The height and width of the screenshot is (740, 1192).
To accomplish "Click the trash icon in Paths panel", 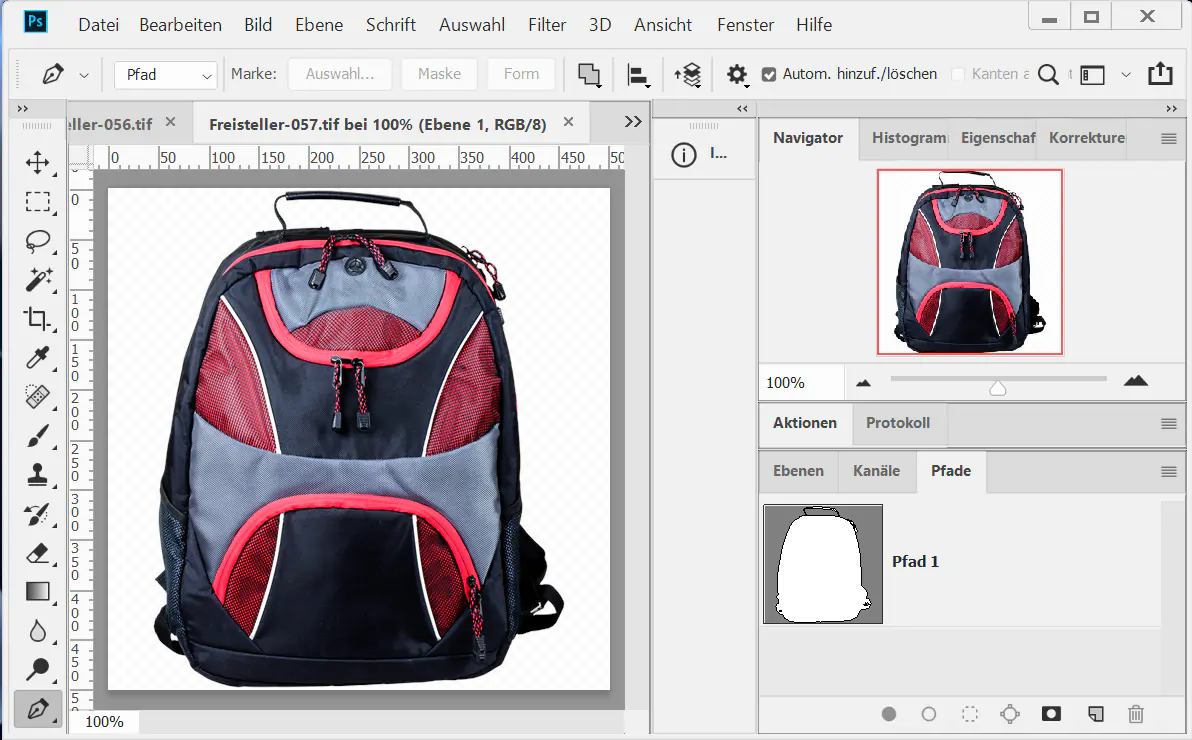I will tap(1135, 714).
